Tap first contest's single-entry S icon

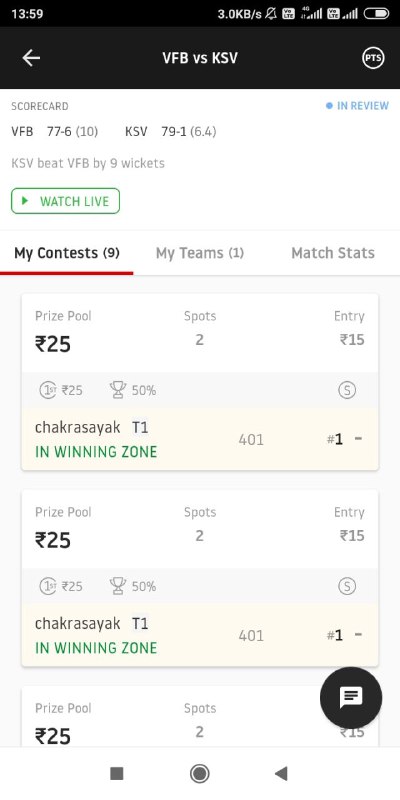click(347, 391)
